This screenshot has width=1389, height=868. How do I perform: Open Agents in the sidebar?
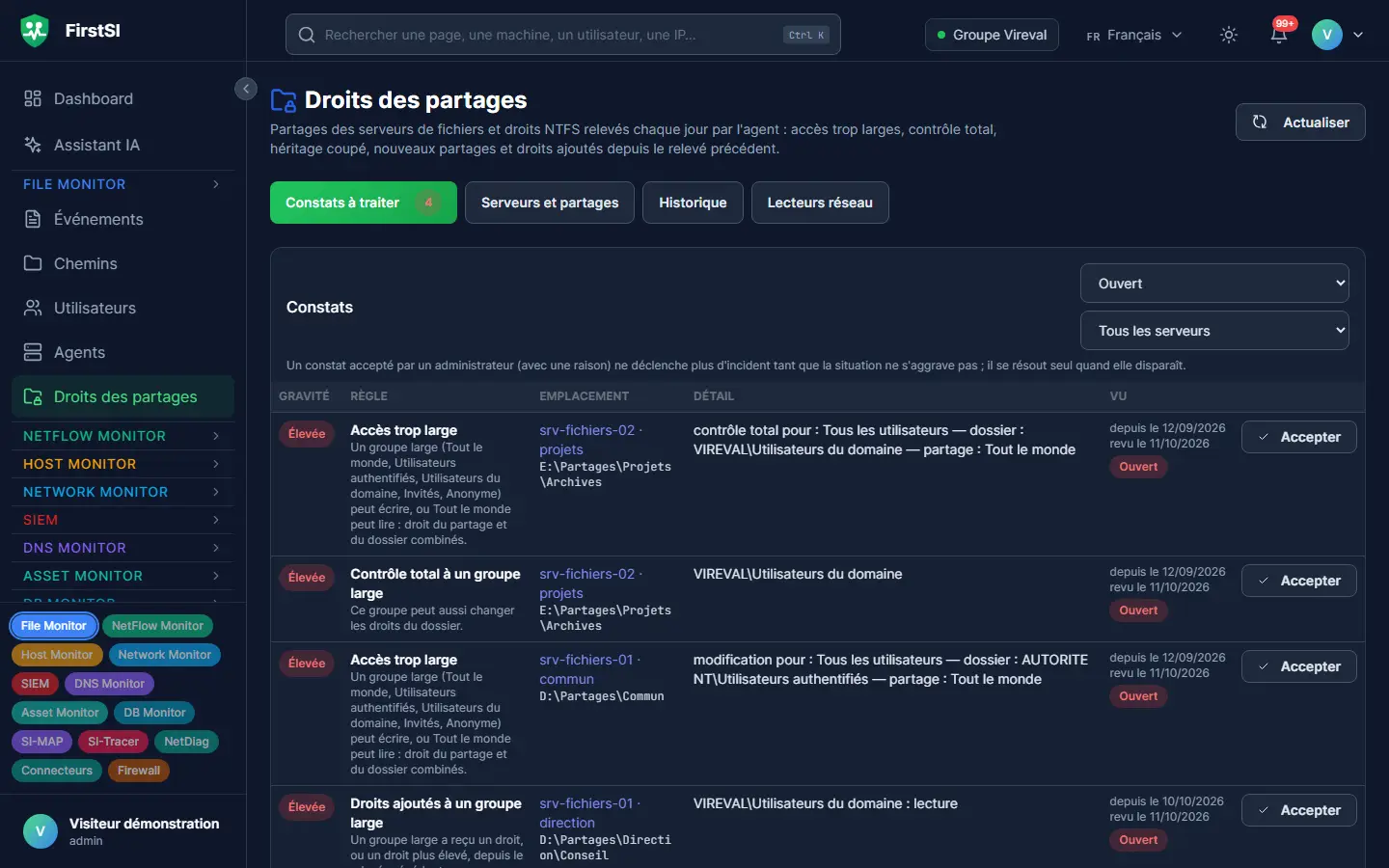123,352
